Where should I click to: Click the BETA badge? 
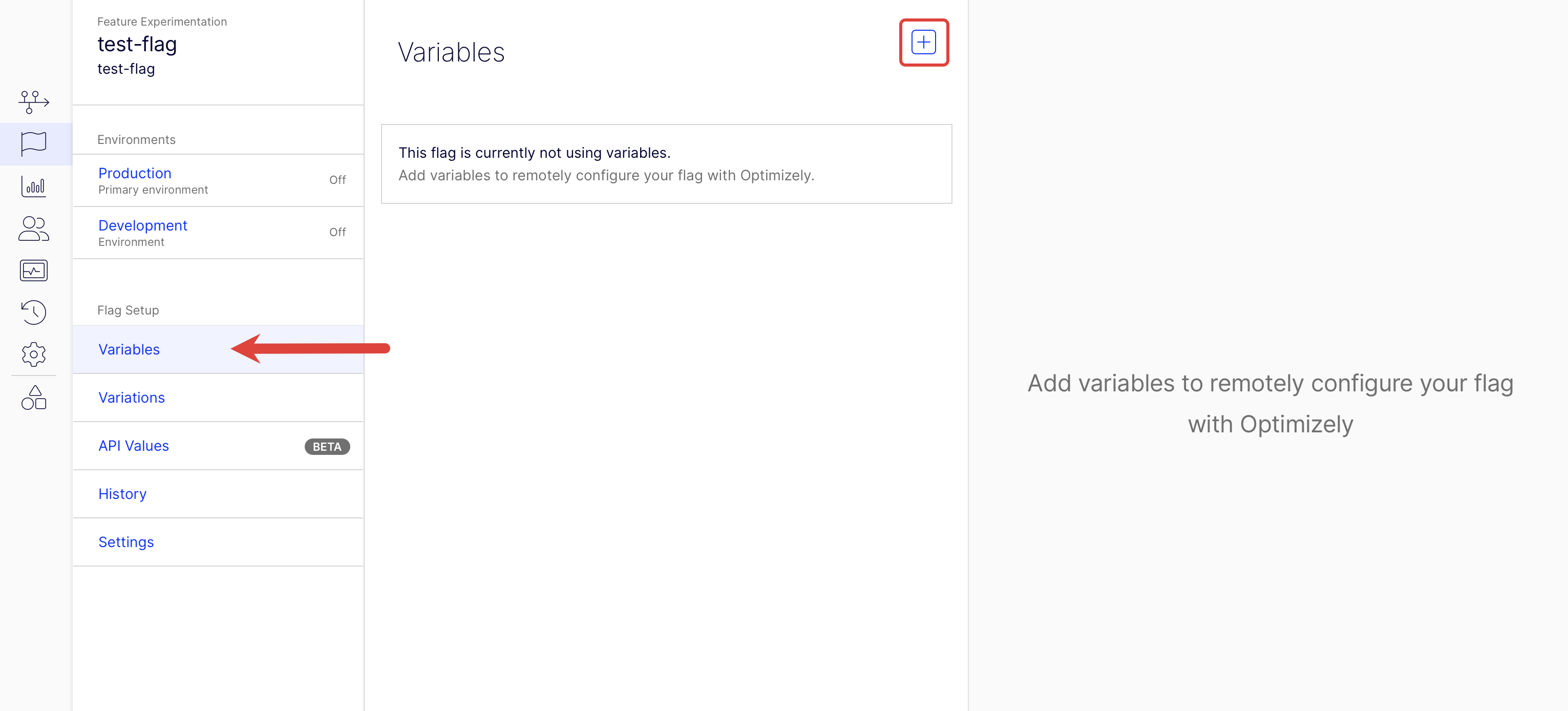327,446
